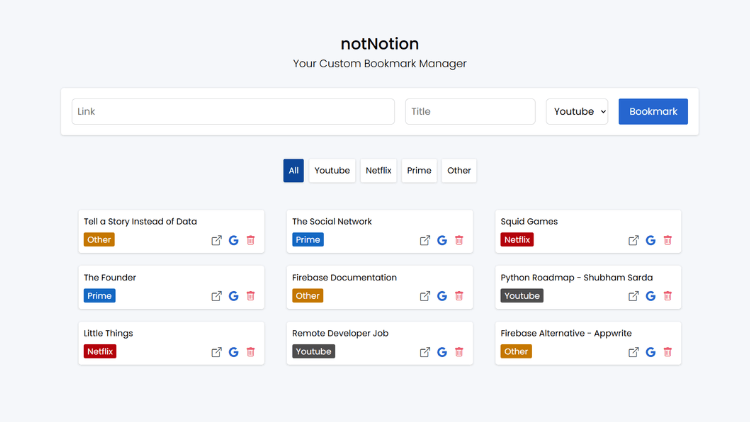
Task: Click the notNotion heading
Action: (380, 44)
